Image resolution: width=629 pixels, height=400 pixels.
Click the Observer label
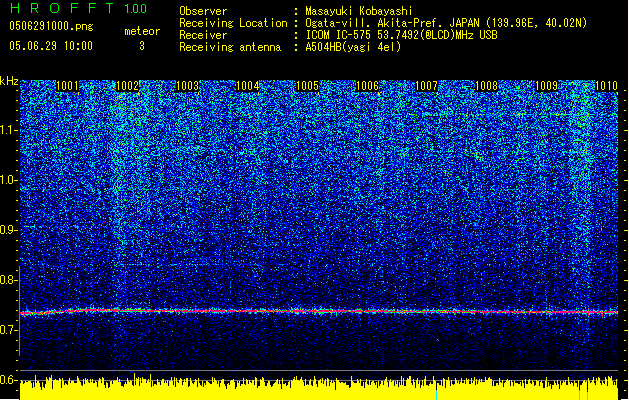click(203, 11)
